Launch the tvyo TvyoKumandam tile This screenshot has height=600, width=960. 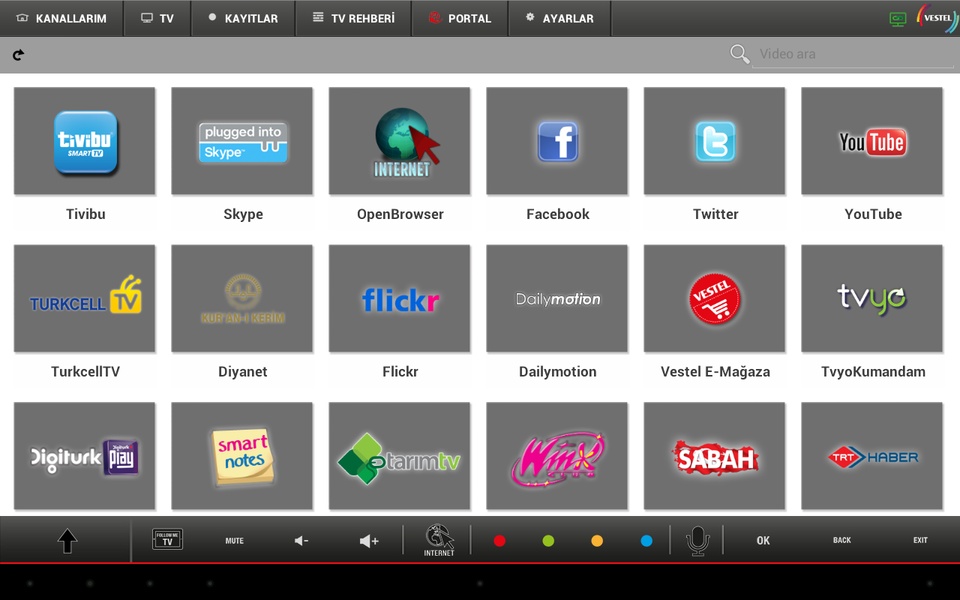pos(872,299)
